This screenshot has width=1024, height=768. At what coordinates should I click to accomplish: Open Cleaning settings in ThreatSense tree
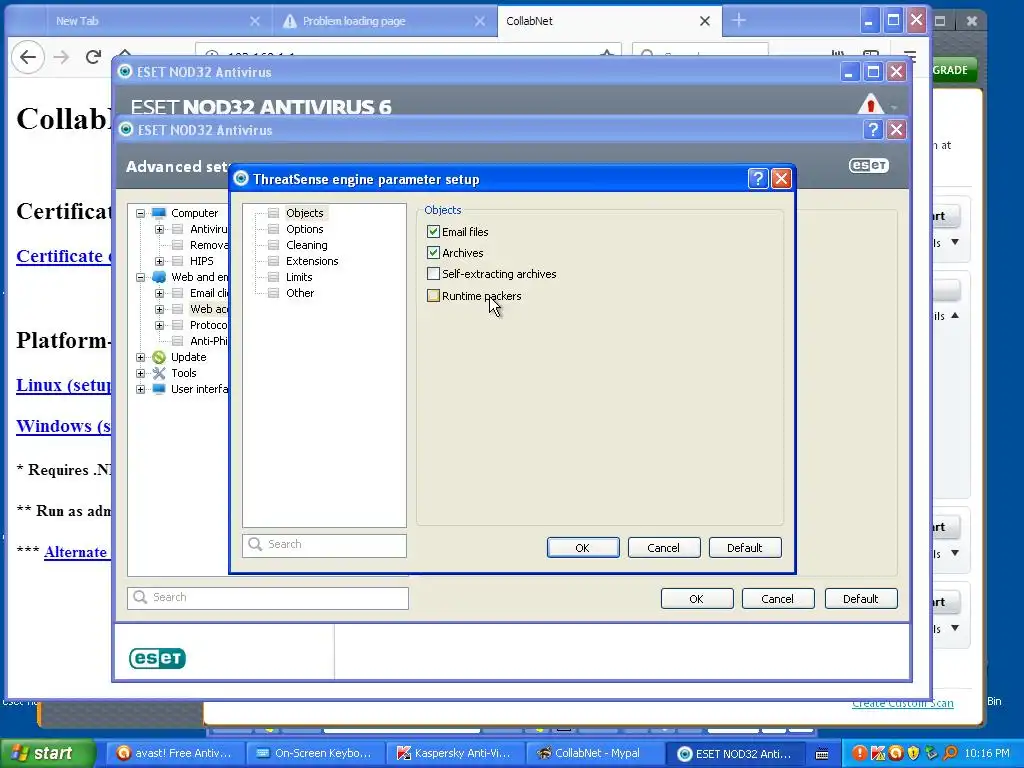pyautogui.click(x=306, y=245)
